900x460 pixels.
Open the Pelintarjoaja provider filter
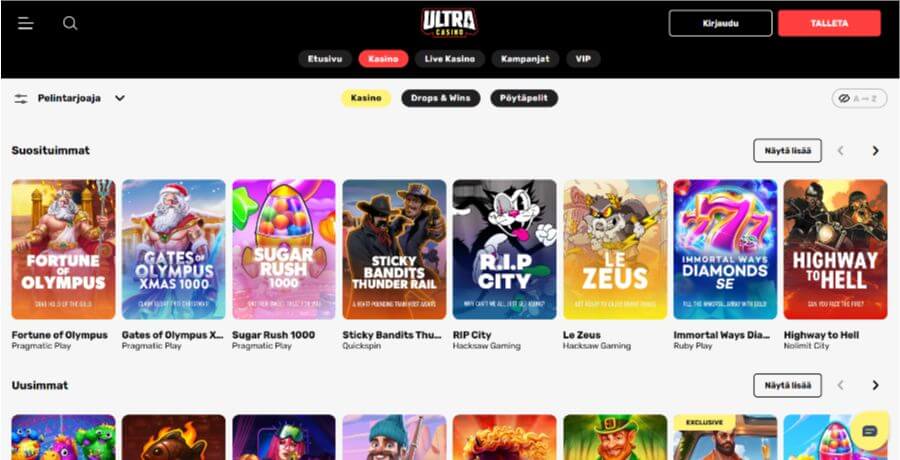69,98
